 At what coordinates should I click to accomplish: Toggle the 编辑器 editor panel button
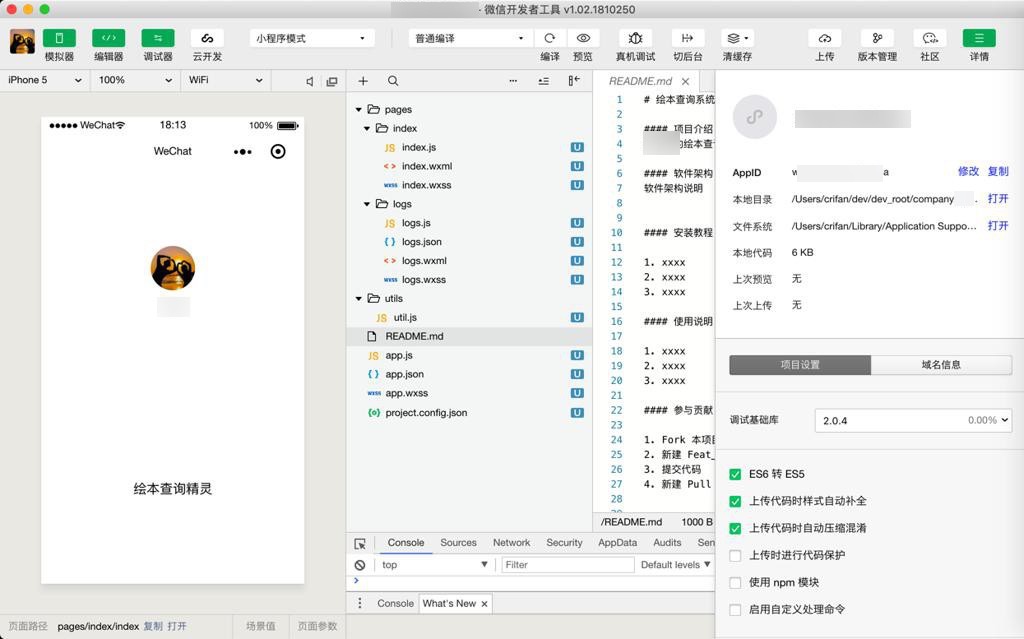click(x=108, y=38)
